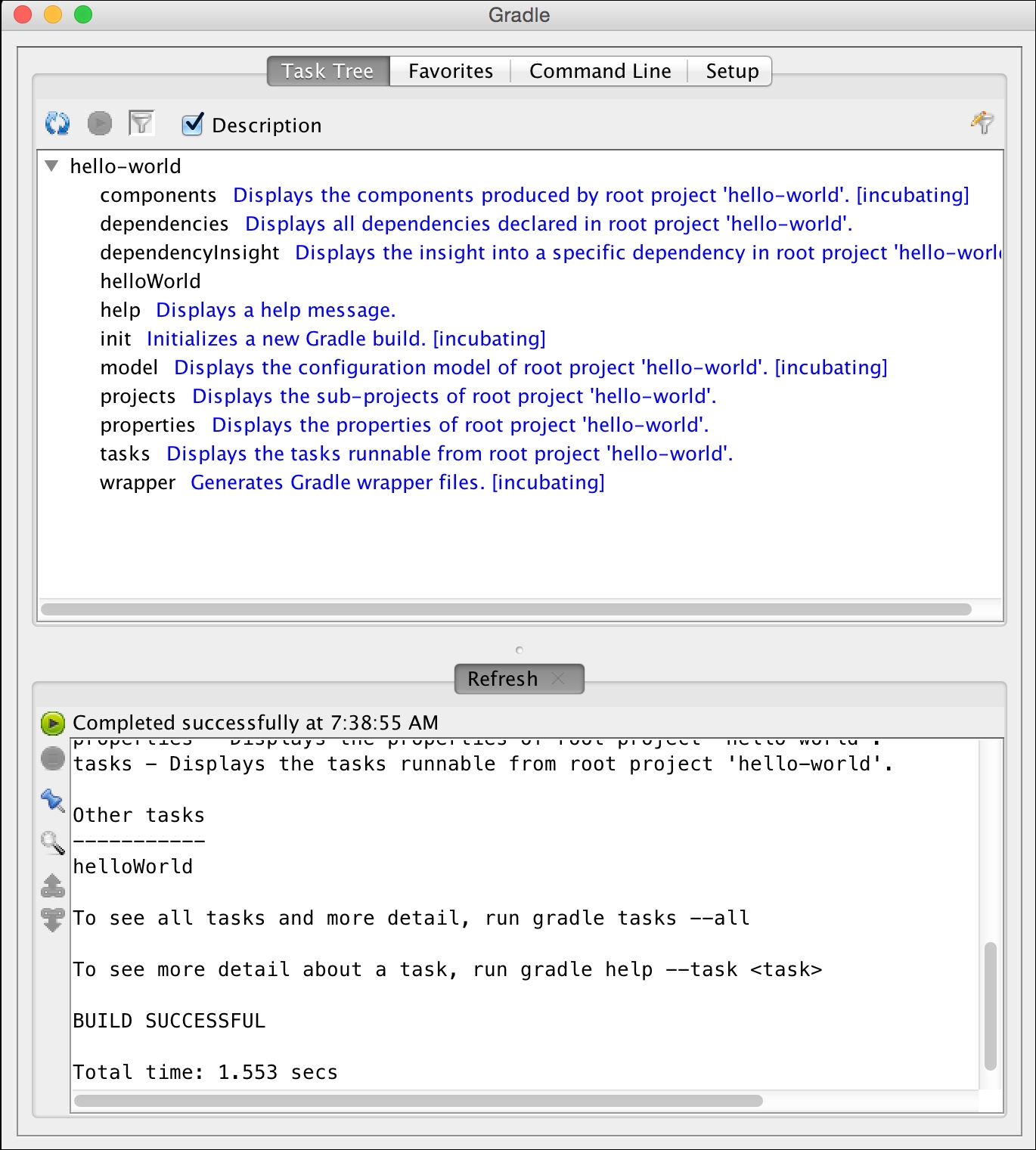Screen dimensions: 1036x1150
Task: Select the dependencies task
Action: [x=164, y=224]
